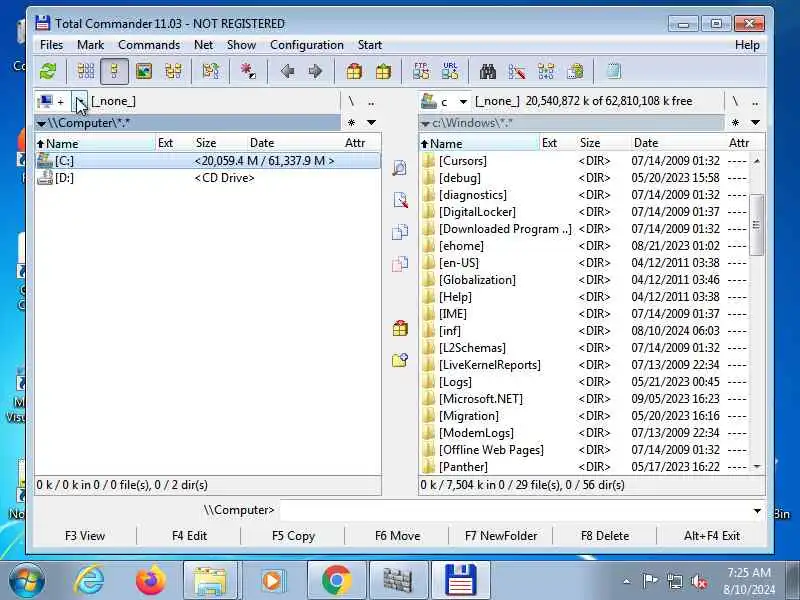Screen dimensions: 800x600
Task: Show thumbnail view using picture icon
Action: 144,71
